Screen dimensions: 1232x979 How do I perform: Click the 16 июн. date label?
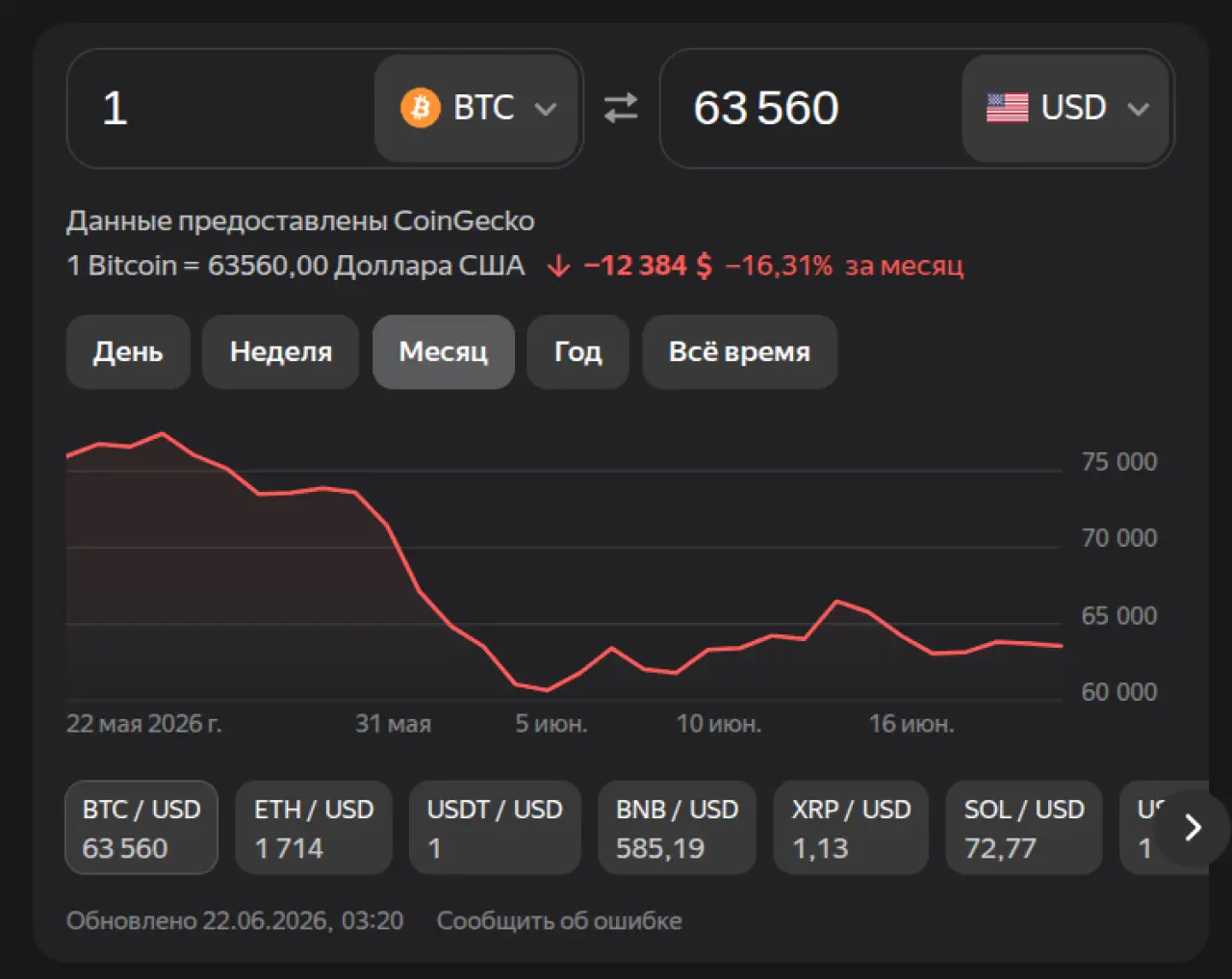(x=911, y=724)
